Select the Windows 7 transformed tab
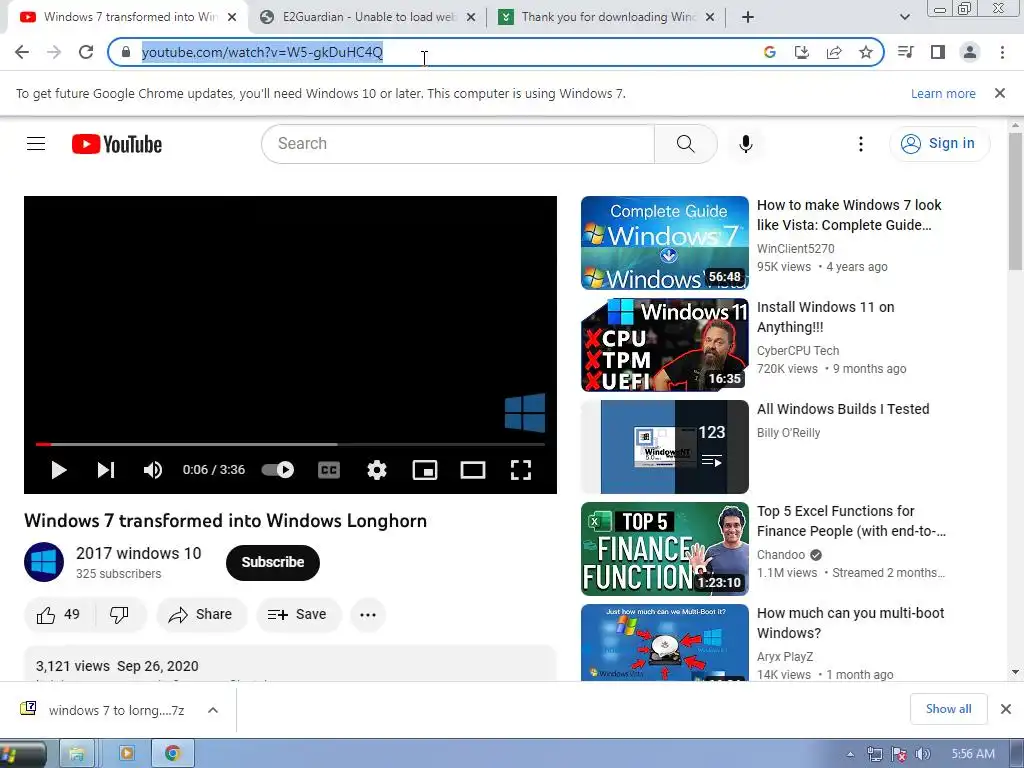1024x768 pixels. coord(129,17)
